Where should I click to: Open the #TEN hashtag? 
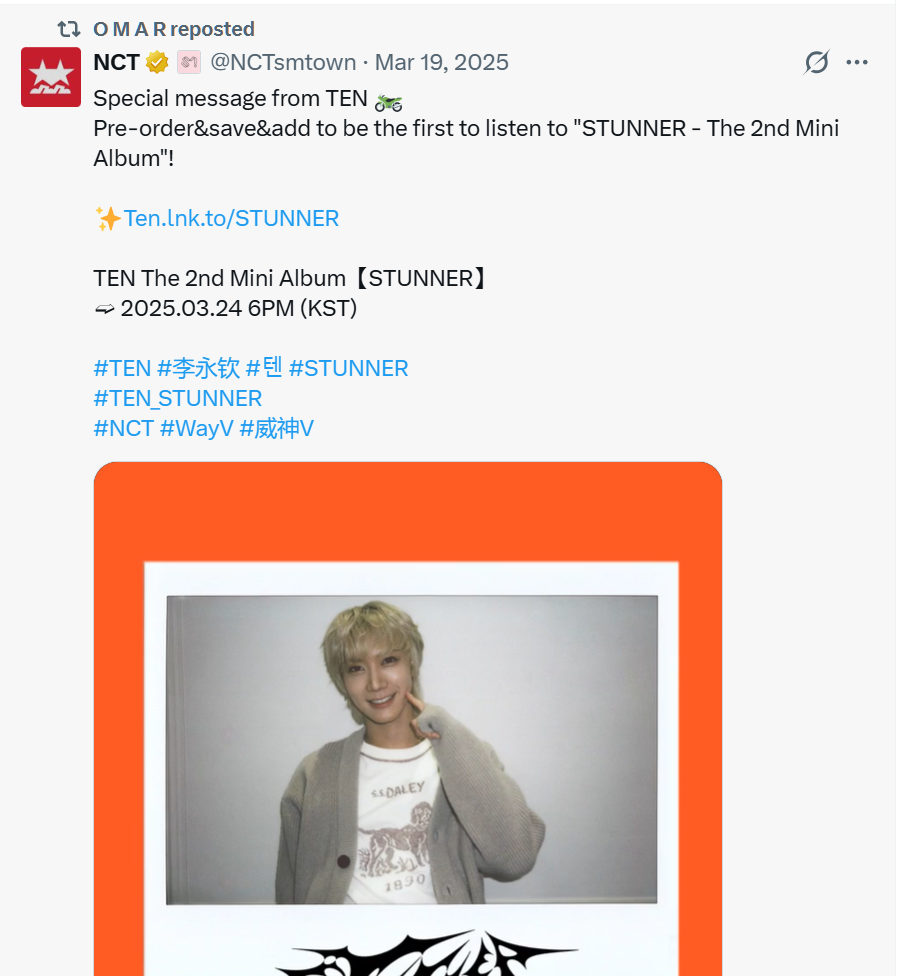122,368
